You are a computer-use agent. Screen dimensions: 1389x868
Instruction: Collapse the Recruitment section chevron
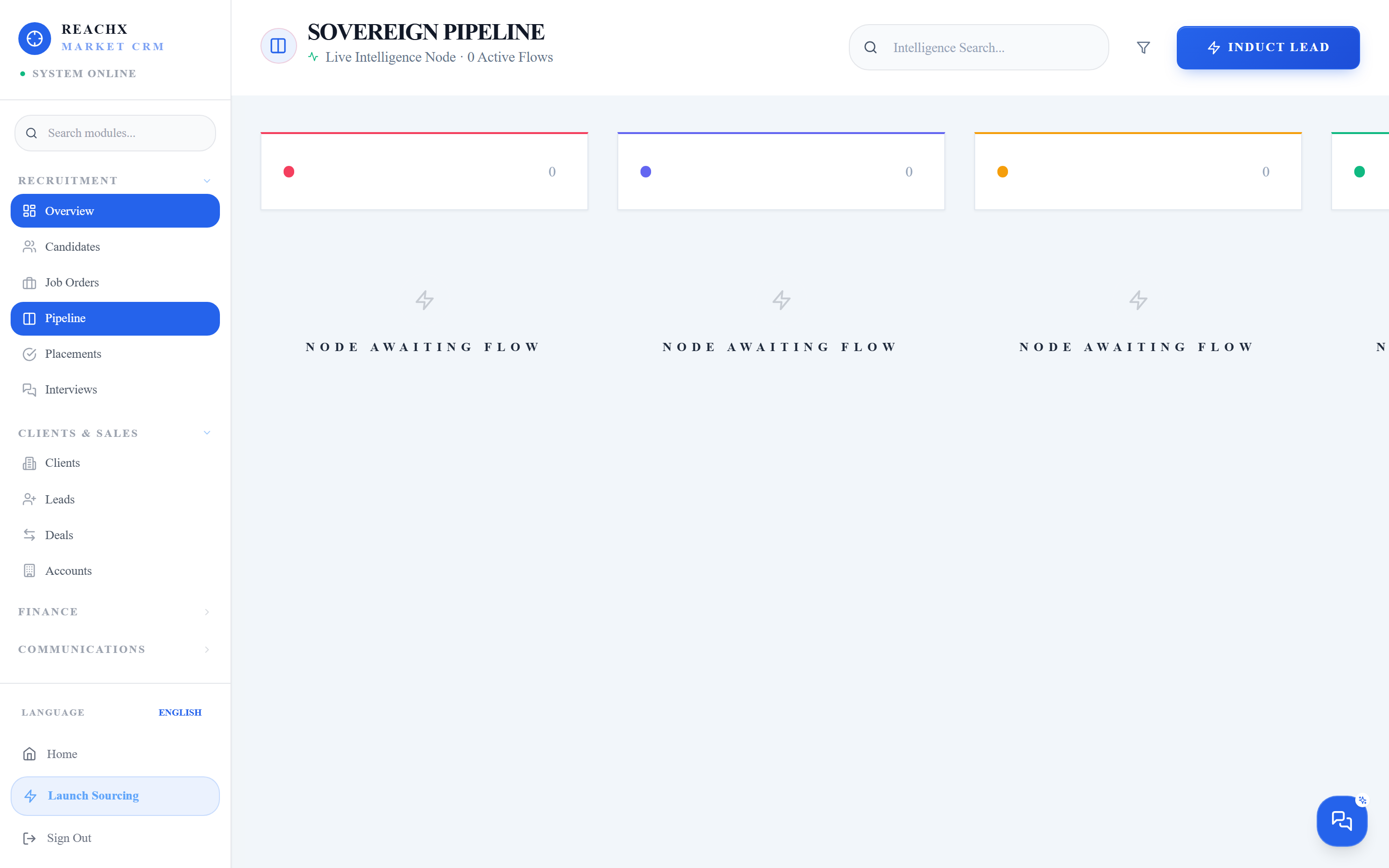click(207, 181)
